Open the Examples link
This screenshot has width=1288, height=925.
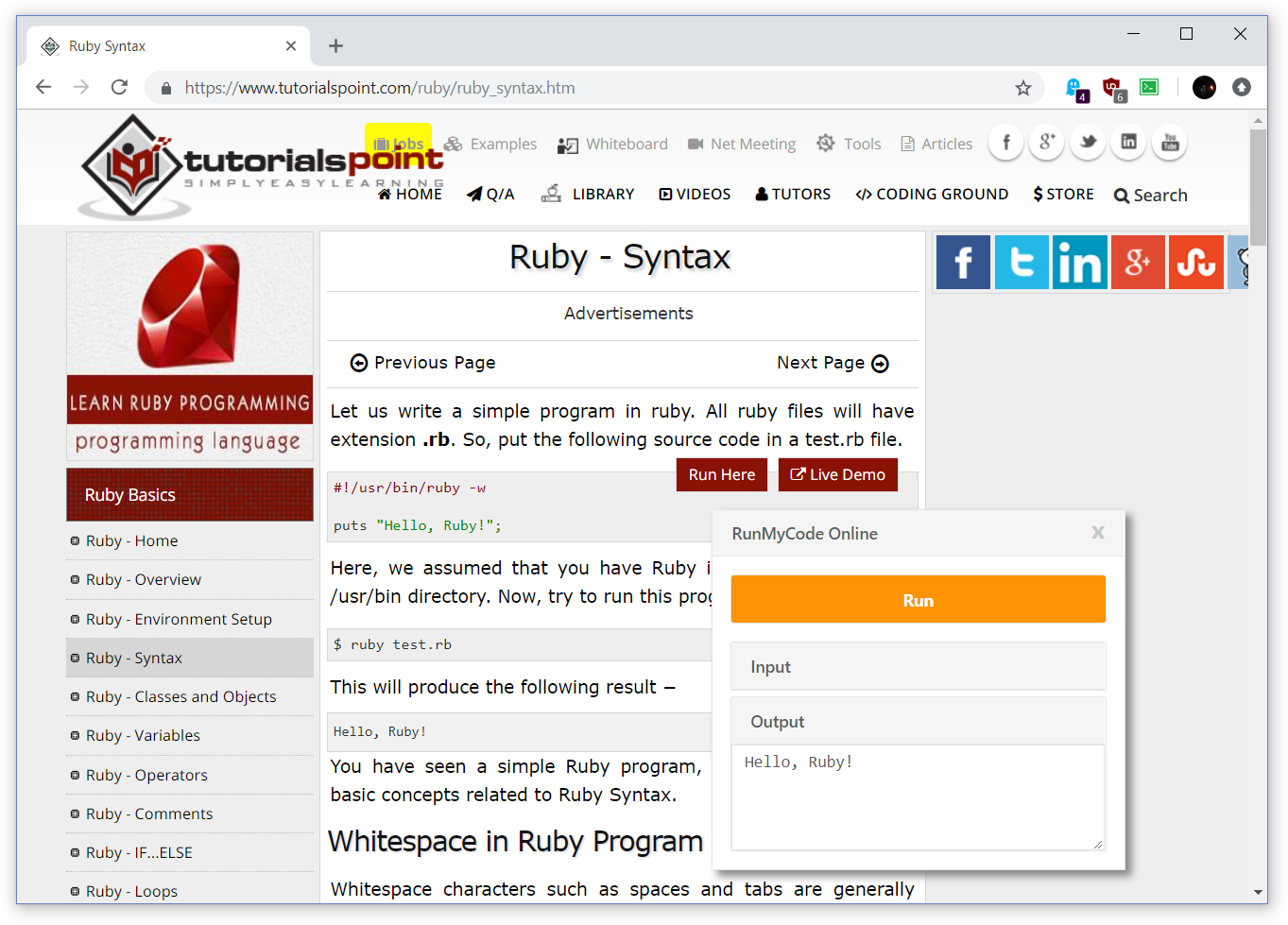tap(491, 144)
